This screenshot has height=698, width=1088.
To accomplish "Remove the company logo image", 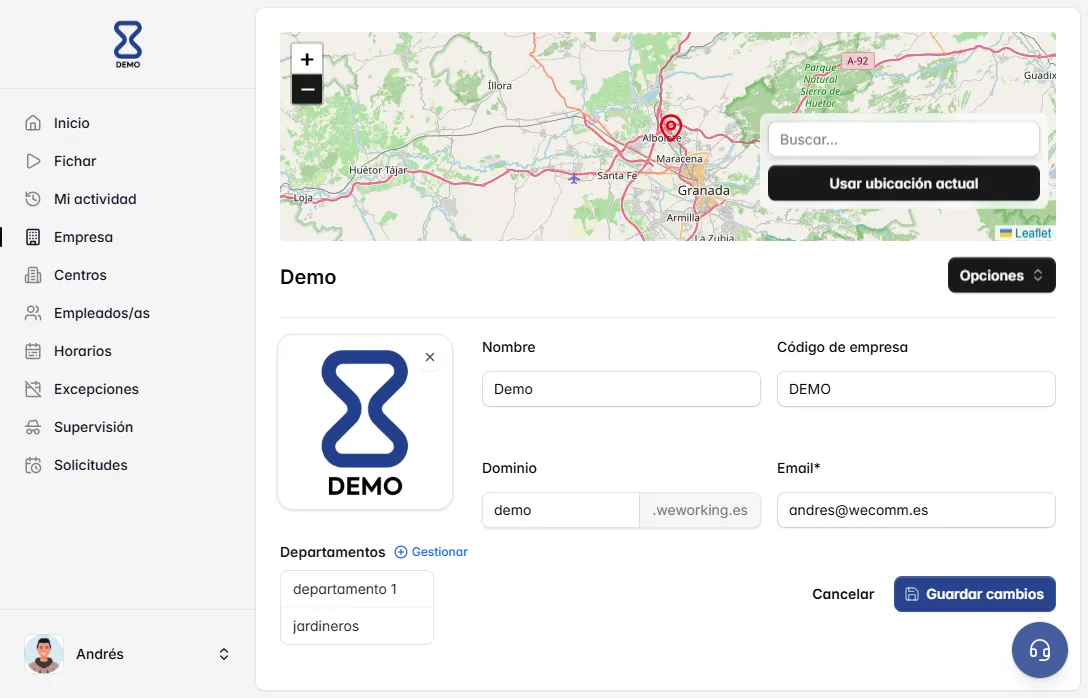I will pos(430,357).
